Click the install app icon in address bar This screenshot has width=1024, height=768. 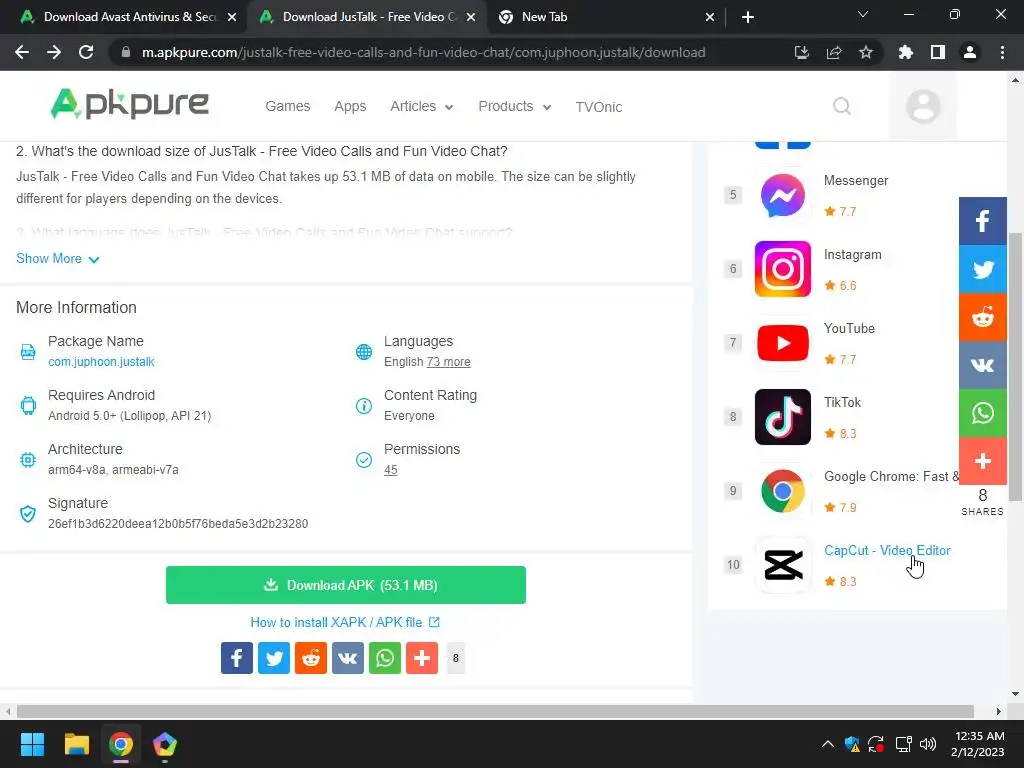tap(802, 52)
